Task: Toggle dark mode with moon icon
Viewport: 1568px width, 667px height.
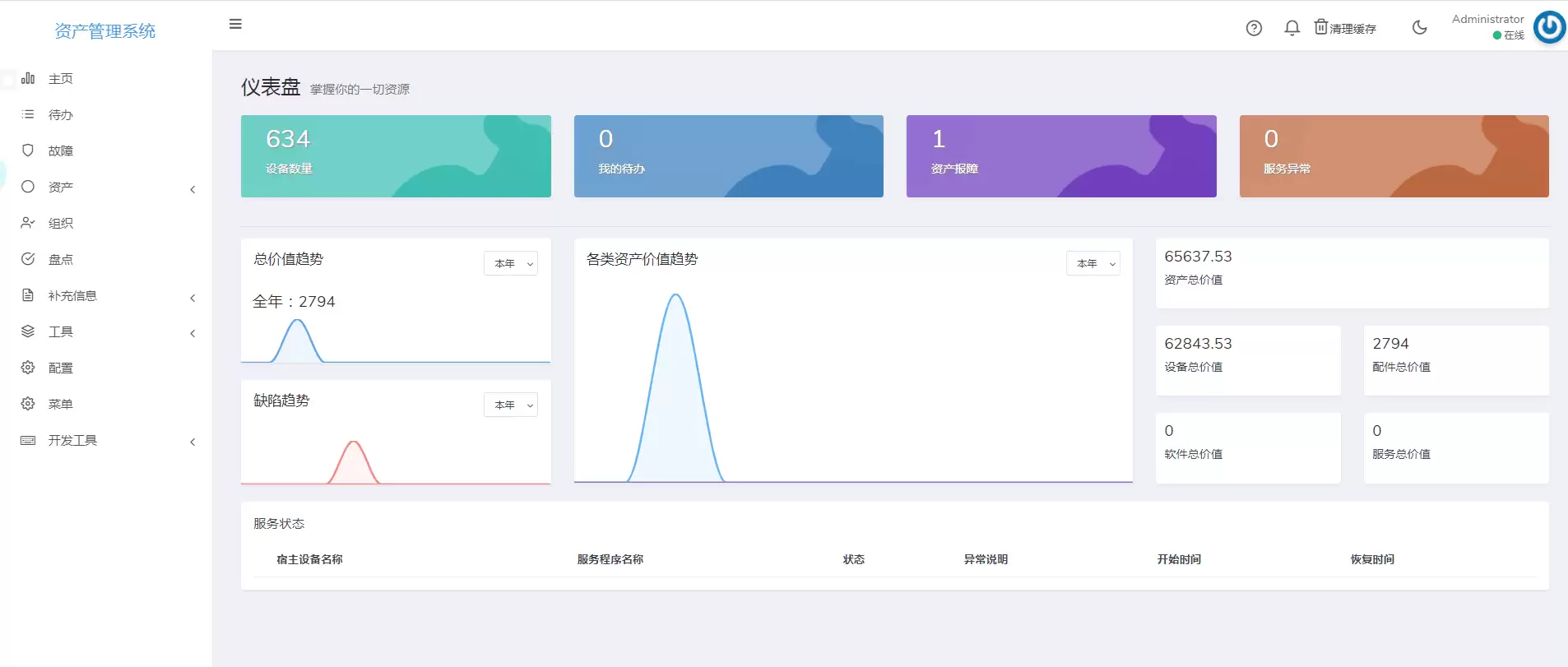Action: click(1419, 27)
